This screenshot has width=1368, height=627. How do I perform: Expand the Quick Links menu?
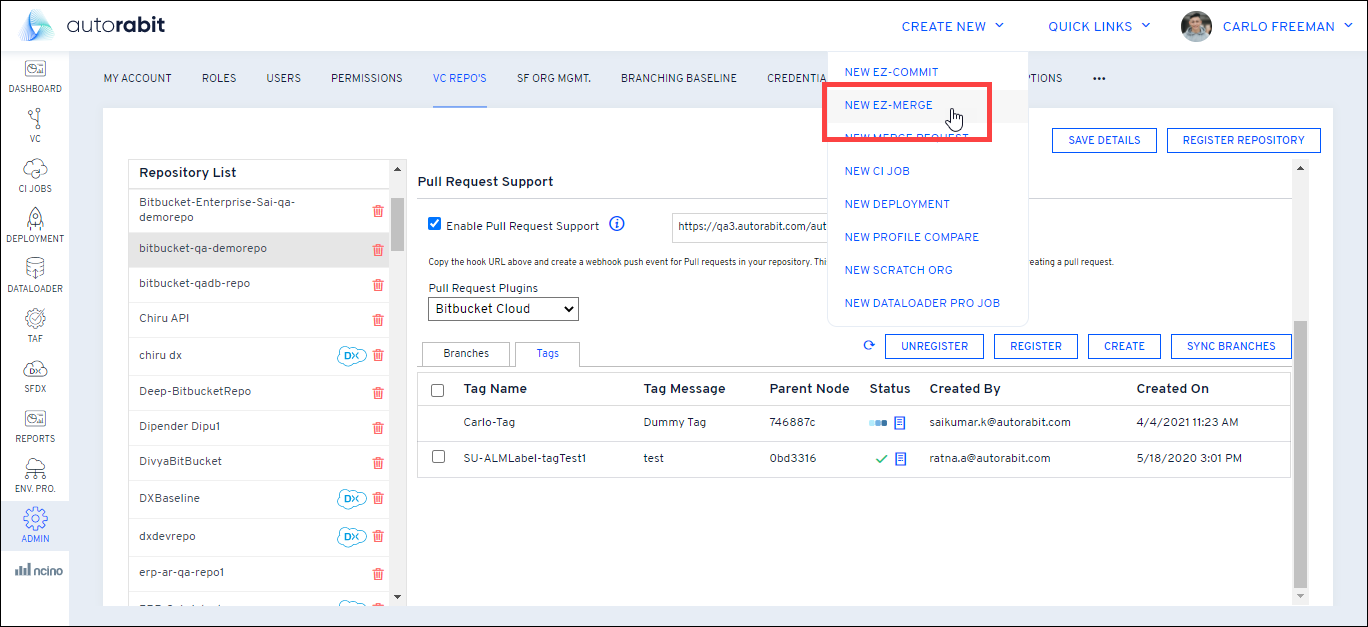[1099, 27]
